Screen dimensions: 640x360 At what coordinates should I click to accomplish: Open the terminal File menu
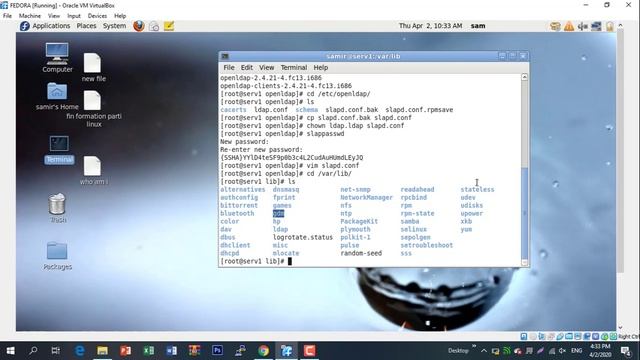point(229,68)
